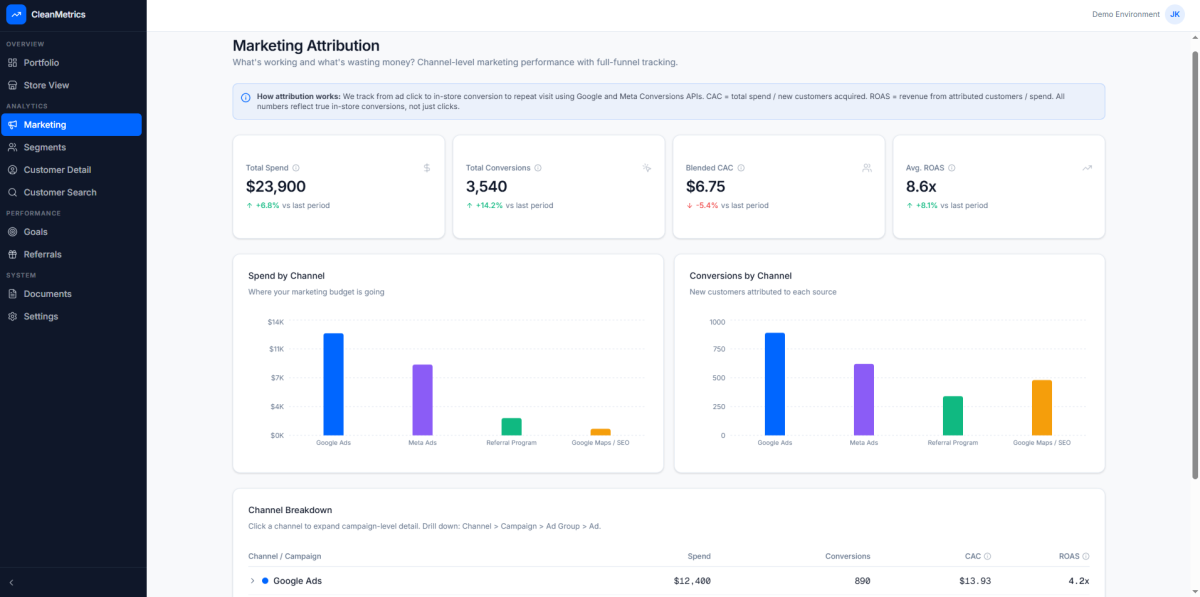Click the Referrals gift icon
Image resolution: width=1200 pixels, height=597 pixels.
click(x=13, y=253)
